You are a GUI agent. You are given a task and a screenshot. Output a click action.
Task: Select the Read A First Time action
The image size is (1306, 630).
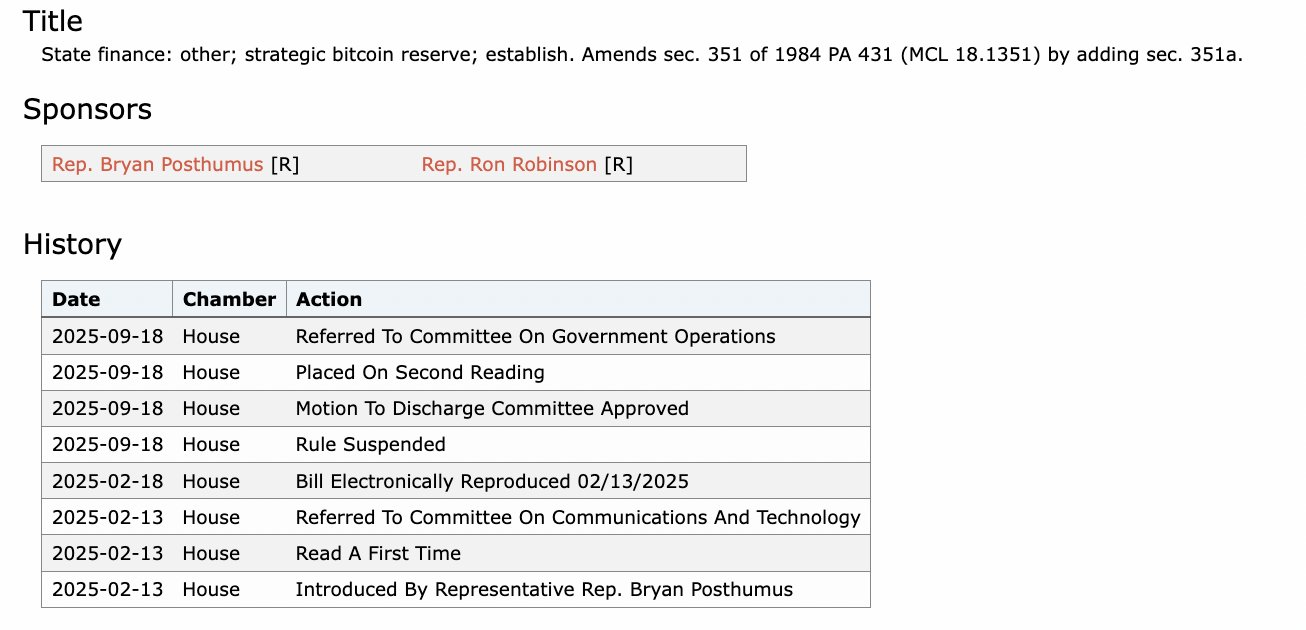pos(378,553)
